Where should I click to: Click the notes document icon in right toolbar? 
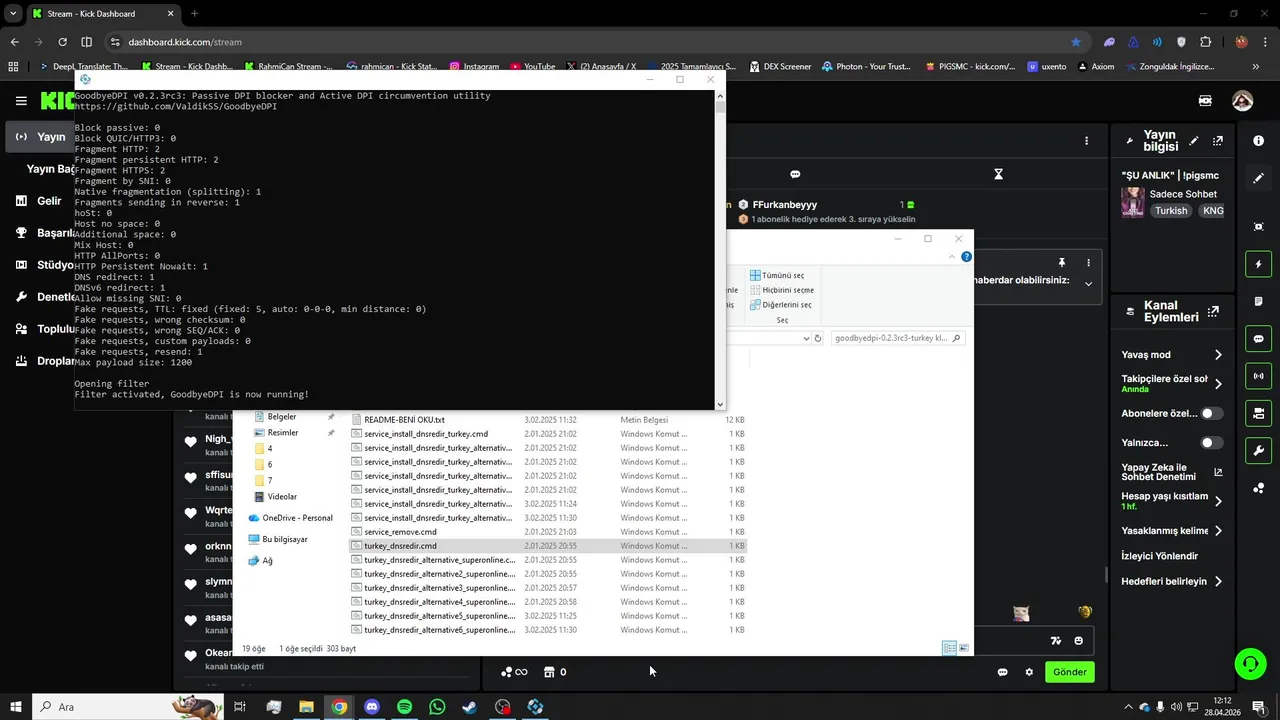[1258, 301]
